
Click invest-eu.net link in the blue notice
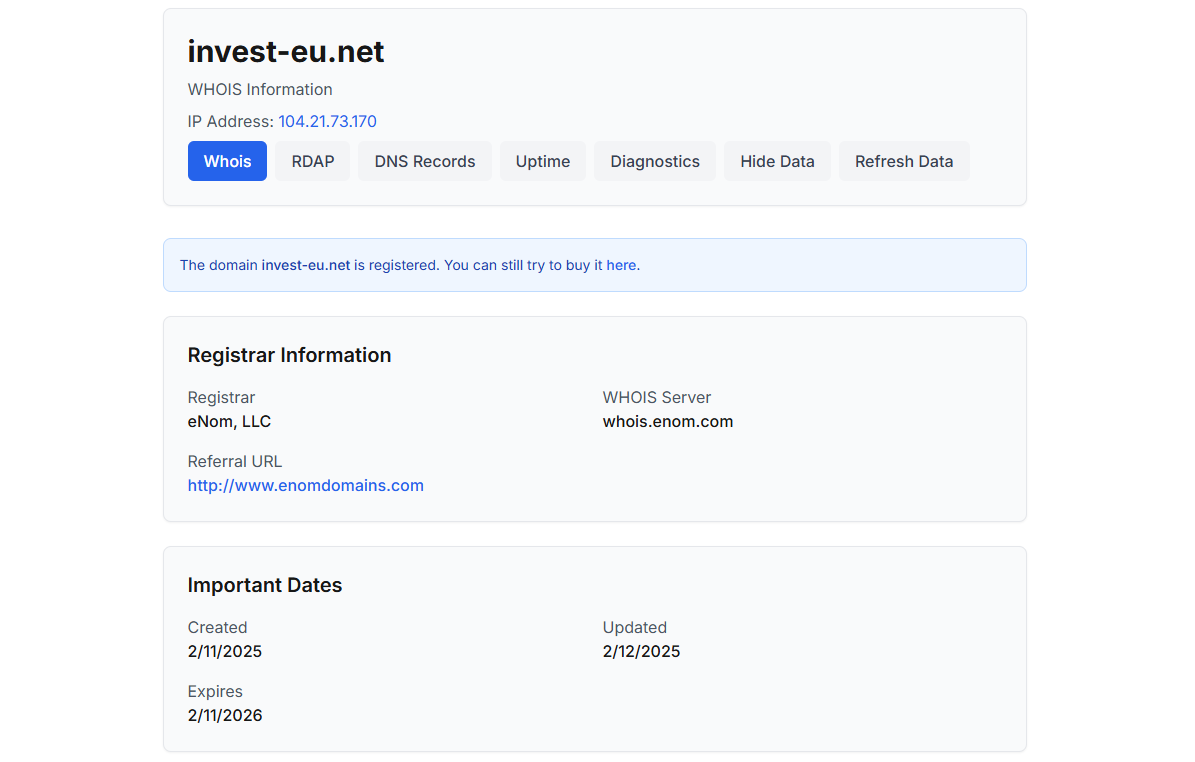point(306,265)
